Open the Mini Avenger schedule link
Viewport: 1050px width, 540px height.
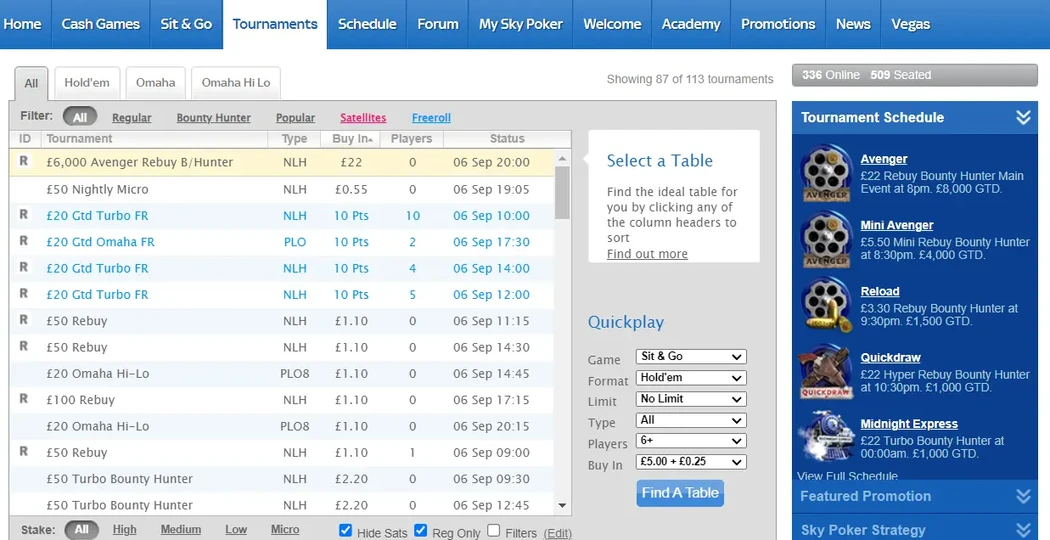pyautogui.click(x=897, y=226)
